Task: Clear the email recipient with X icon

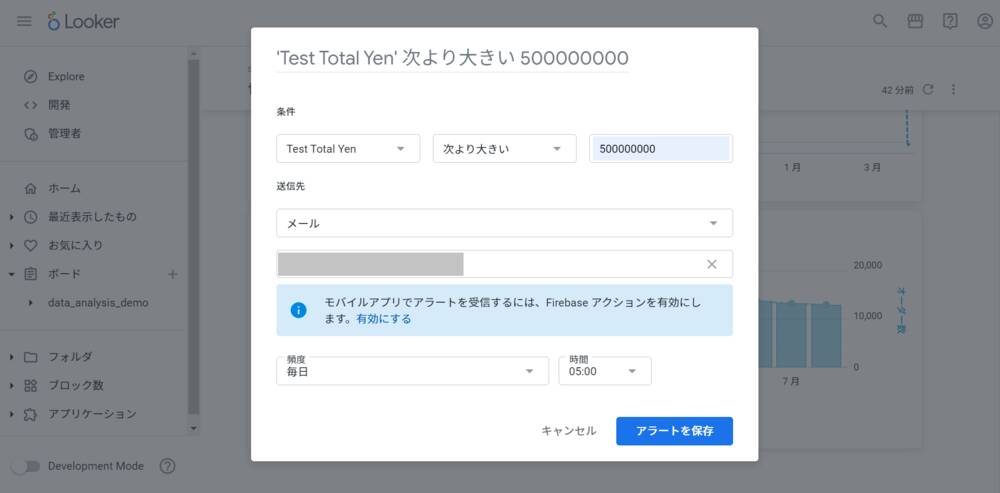Action: [x=712, y=264]
